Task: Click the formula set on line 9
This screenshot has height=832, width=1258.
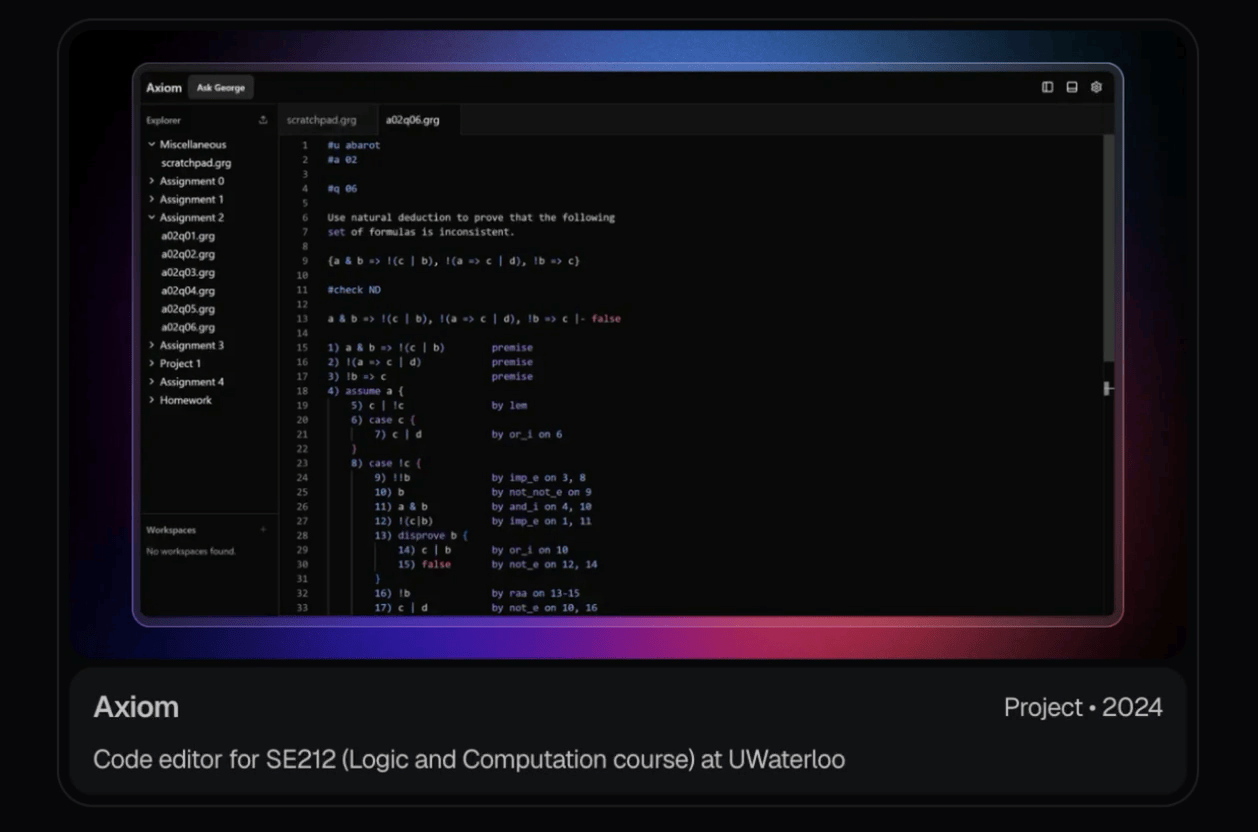Action: point(453,261)
